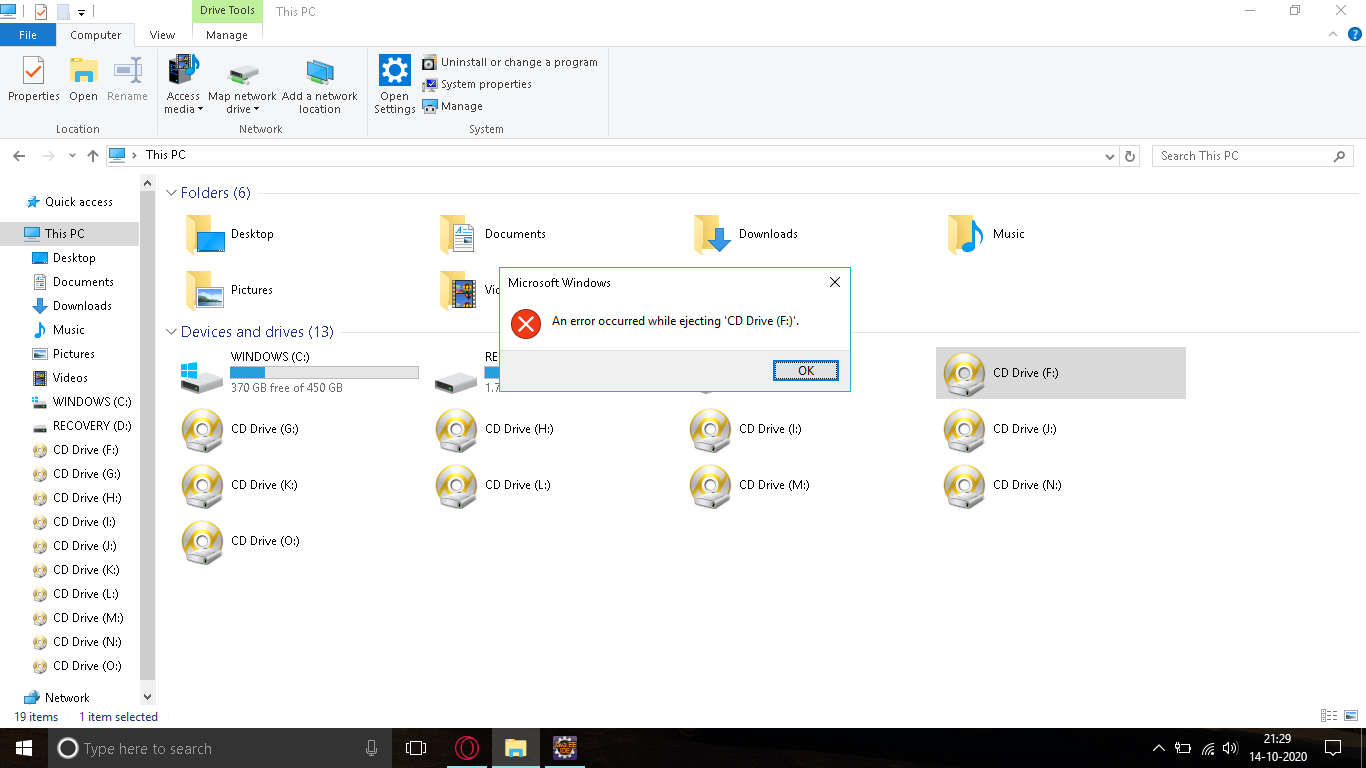
Task: Collapse the Devices and drives group
Action: click(171, 332)
